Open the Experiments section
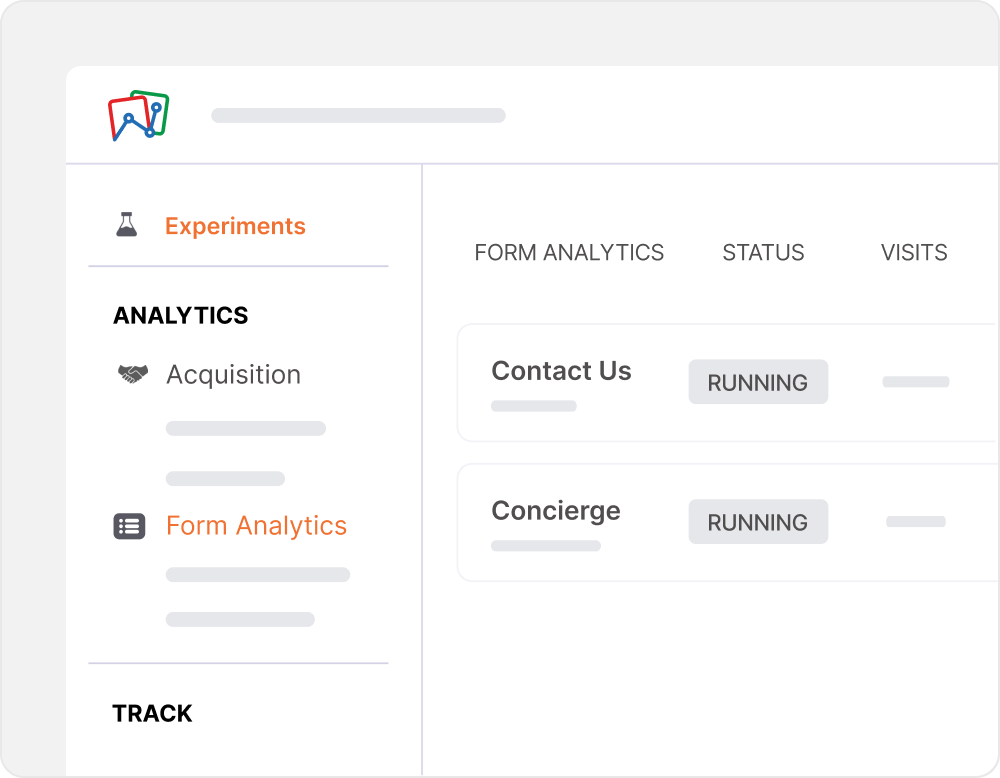Viewport: 1000px width, 778px height. 235,226
